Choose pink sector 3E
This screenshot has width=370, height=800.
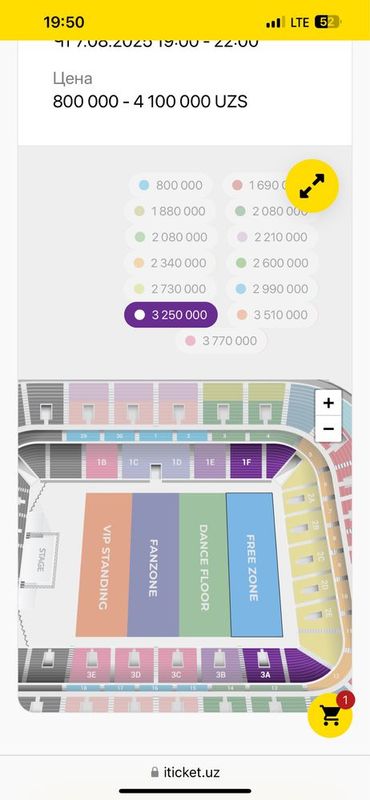point(91,665)
